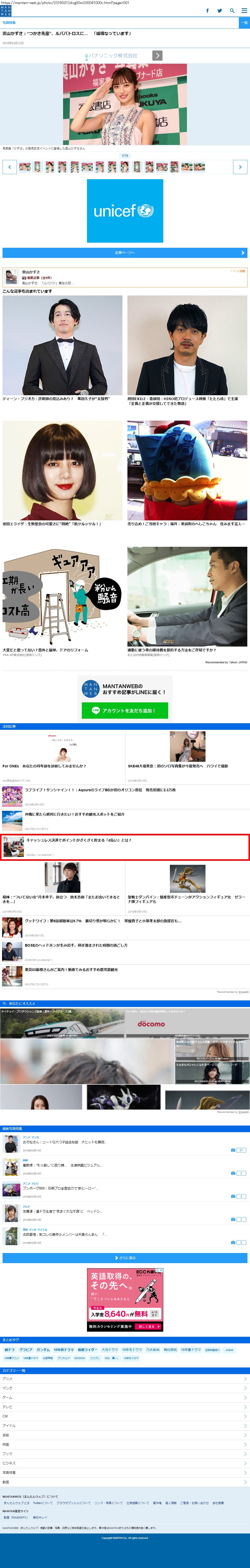Expand the マンガ category row
The width and height of the screenshot is (250, 1568).
pos(125,1388)
